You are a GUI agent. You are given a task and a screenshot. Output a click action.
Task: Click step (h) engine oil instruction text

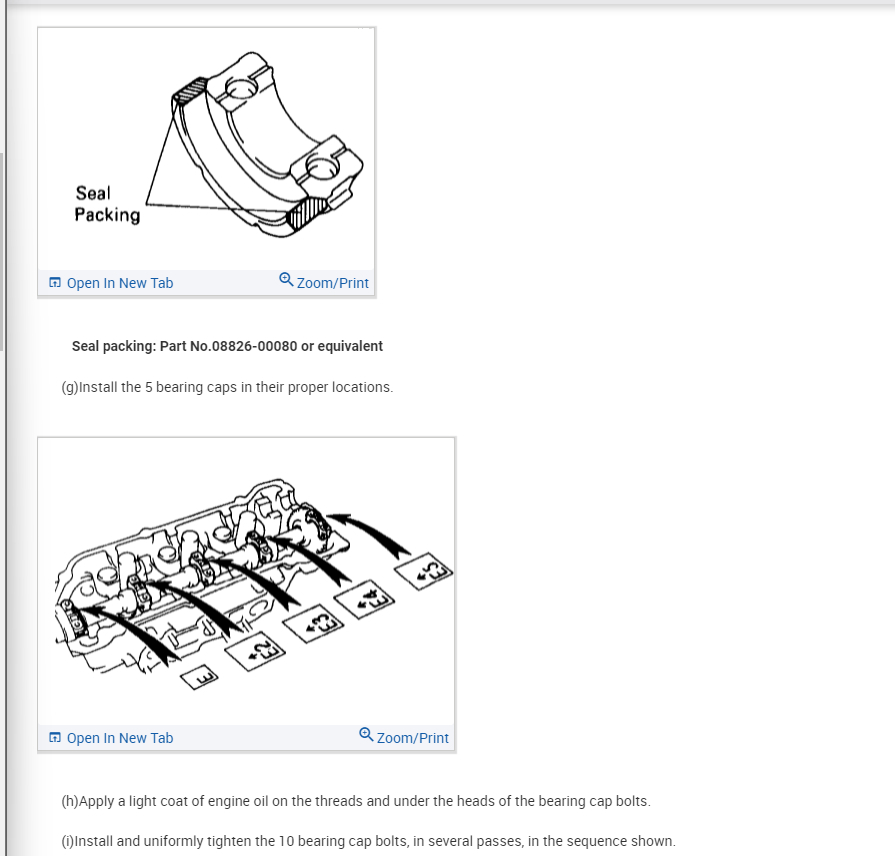point(356,801)
